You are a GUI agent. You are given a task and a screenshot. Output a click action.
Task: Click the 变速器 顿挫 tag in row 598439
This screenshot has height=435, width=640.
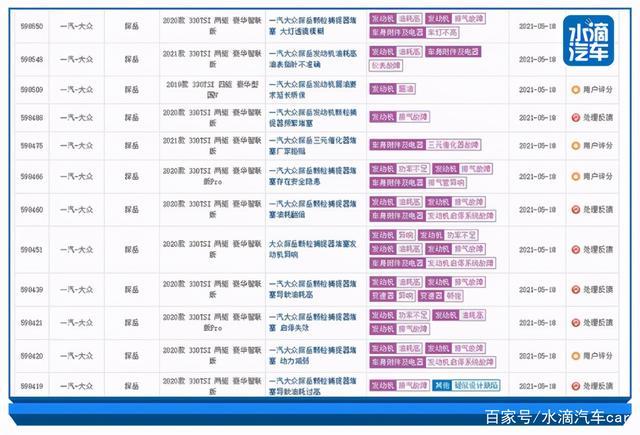441,296
